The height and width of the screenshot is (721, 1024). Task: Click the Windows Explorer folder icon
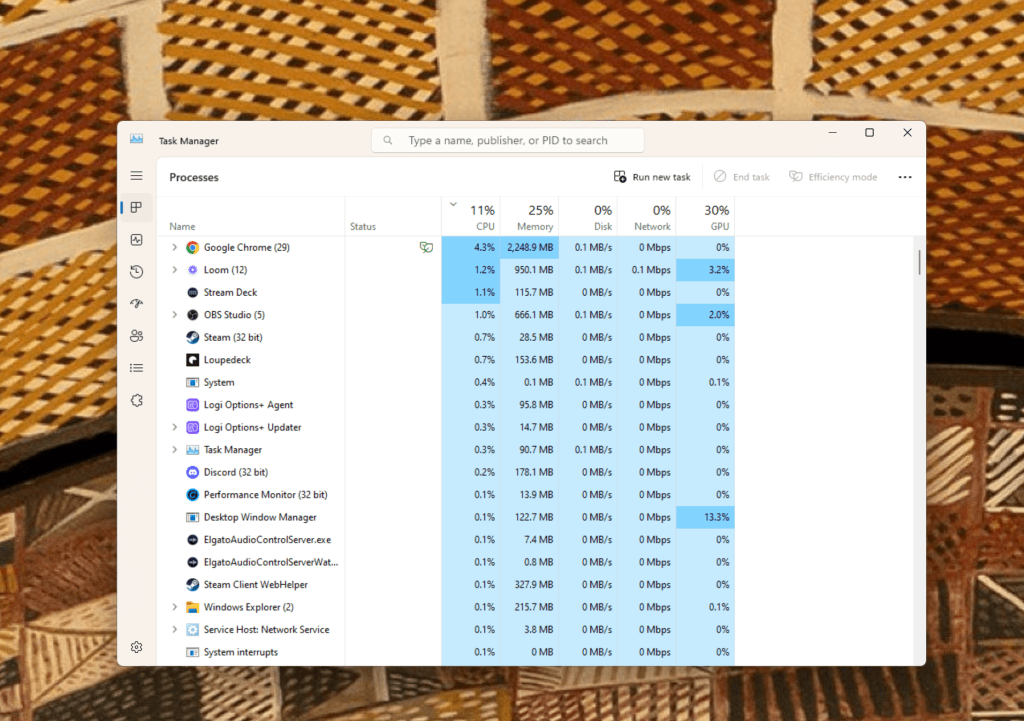tap(192, 607)
